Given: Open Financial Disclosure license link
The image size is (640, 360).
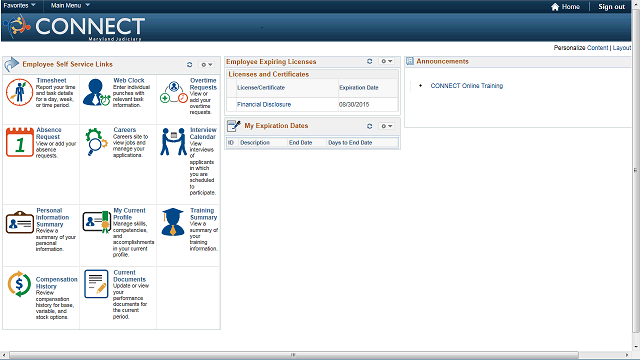Looking at the screenshot, I should pyautogui.click(x=264, y=104).
